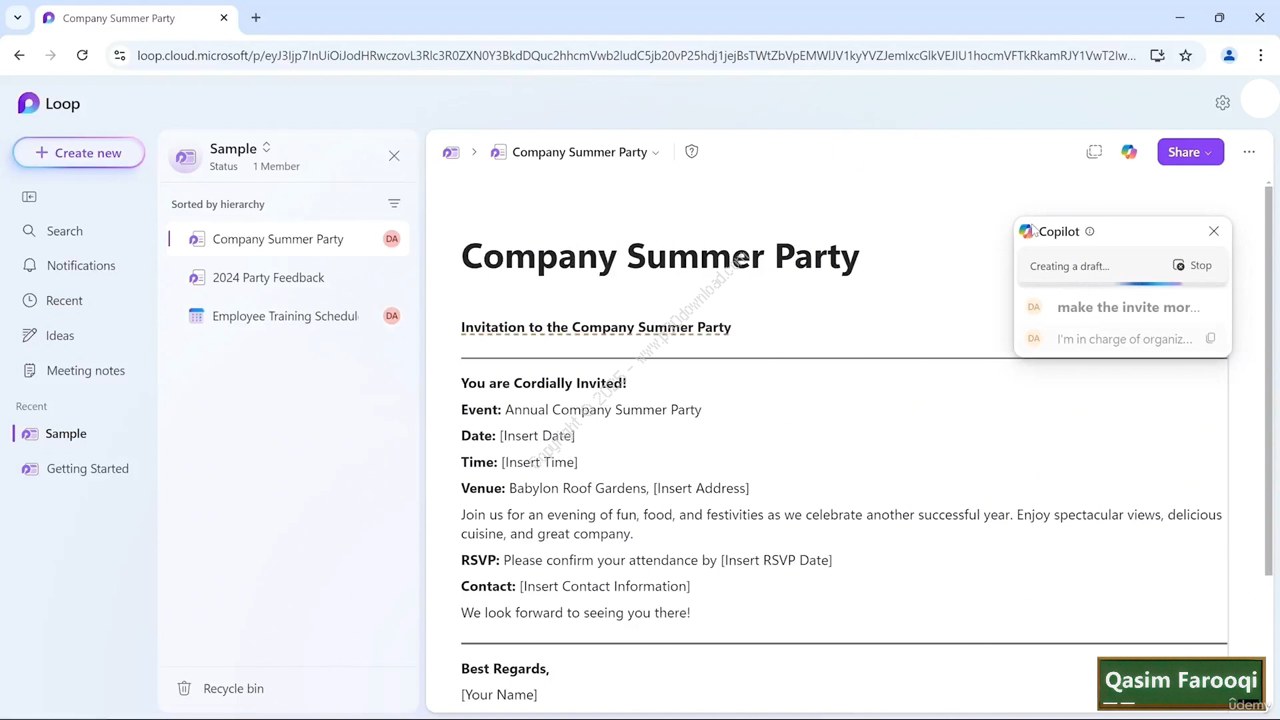Viewport: 1280px width, 720px height.
Task: Open the Recycle bin
Action: click(x=221, y=688)
